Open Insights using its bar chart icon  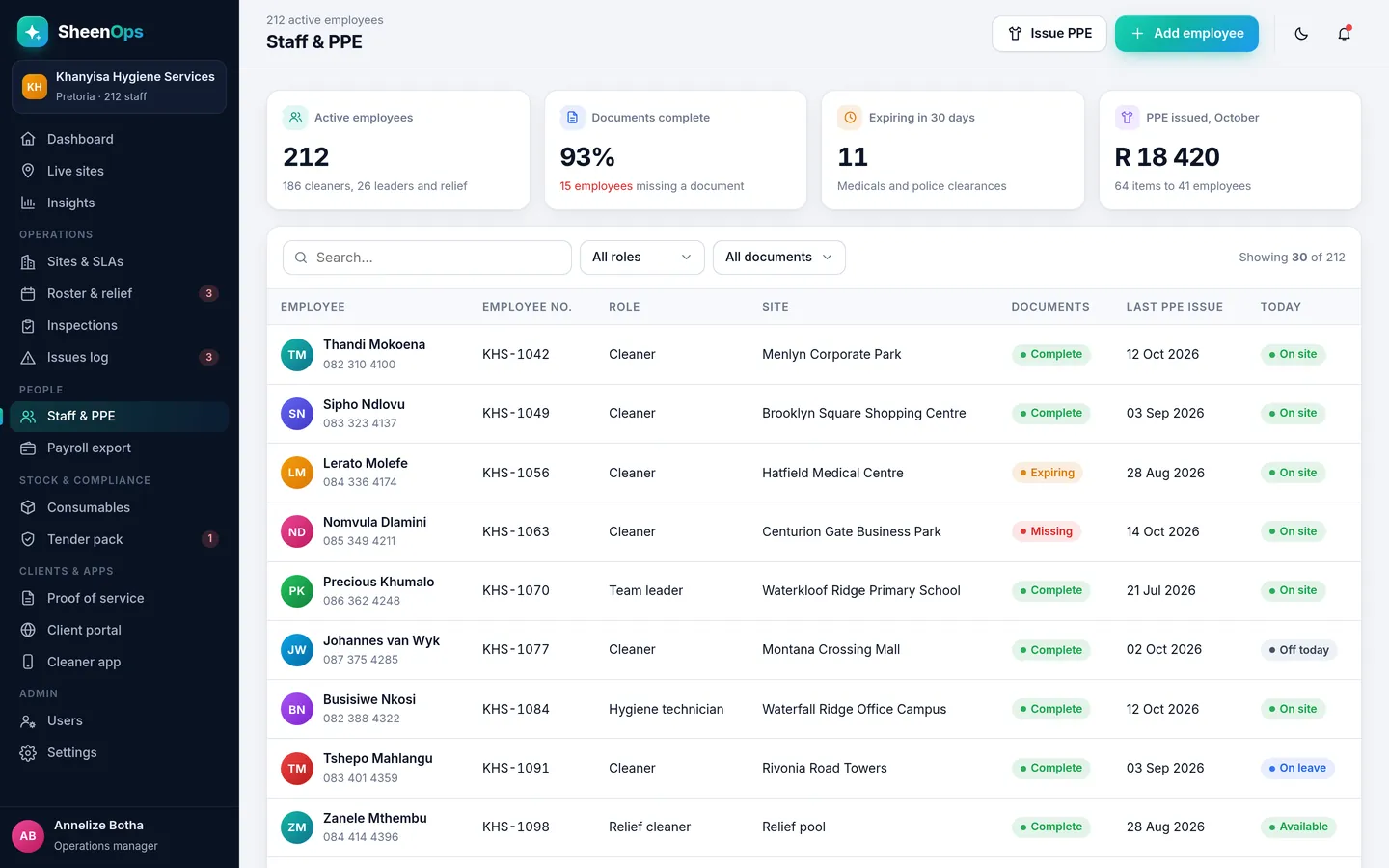[28, 203]
